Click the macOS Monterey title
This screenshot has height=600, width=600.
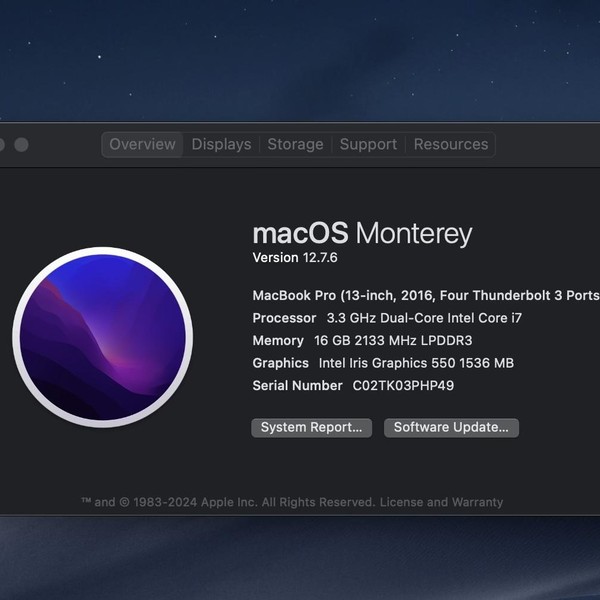(362, 233)
